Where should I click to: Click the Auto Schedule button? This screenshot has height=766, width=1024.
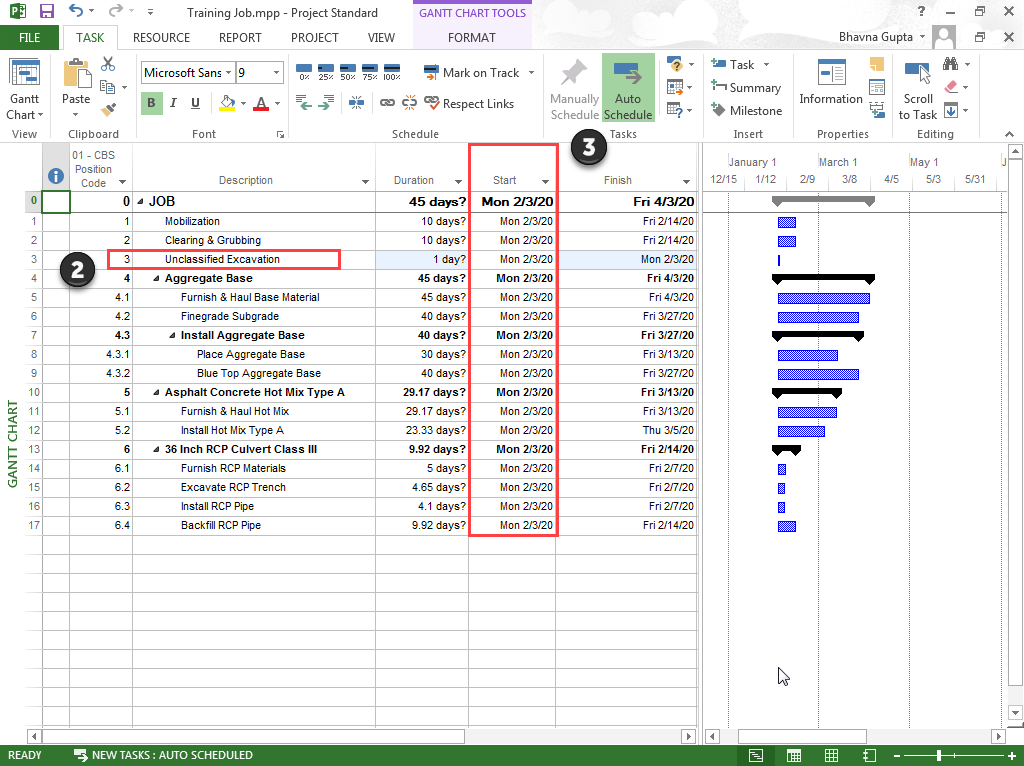click(628, 90)
